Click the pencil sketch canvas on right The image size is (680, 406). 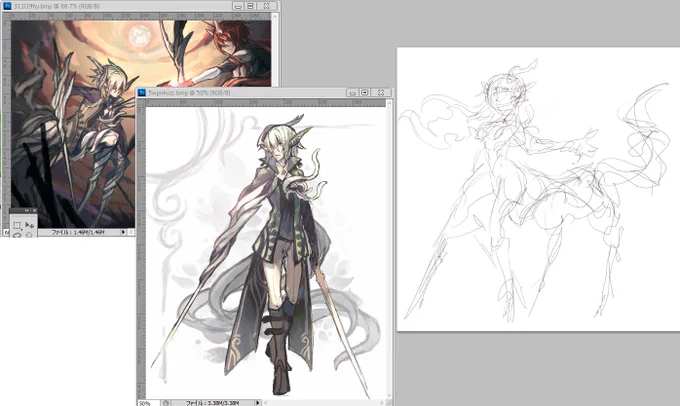coord(538,189)
